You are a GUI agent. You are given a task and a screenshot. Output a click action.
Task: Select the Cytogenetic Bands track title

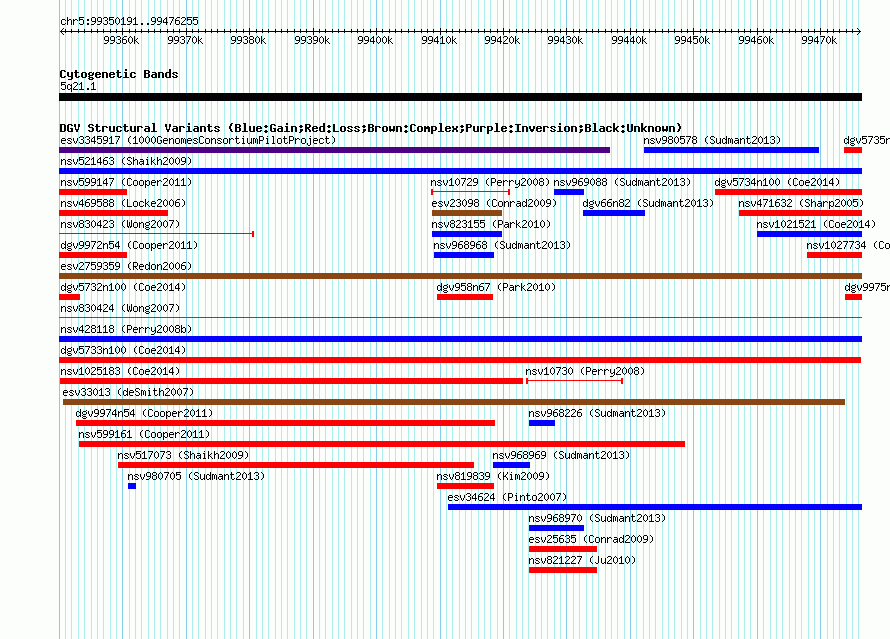[x=119, y=74]
